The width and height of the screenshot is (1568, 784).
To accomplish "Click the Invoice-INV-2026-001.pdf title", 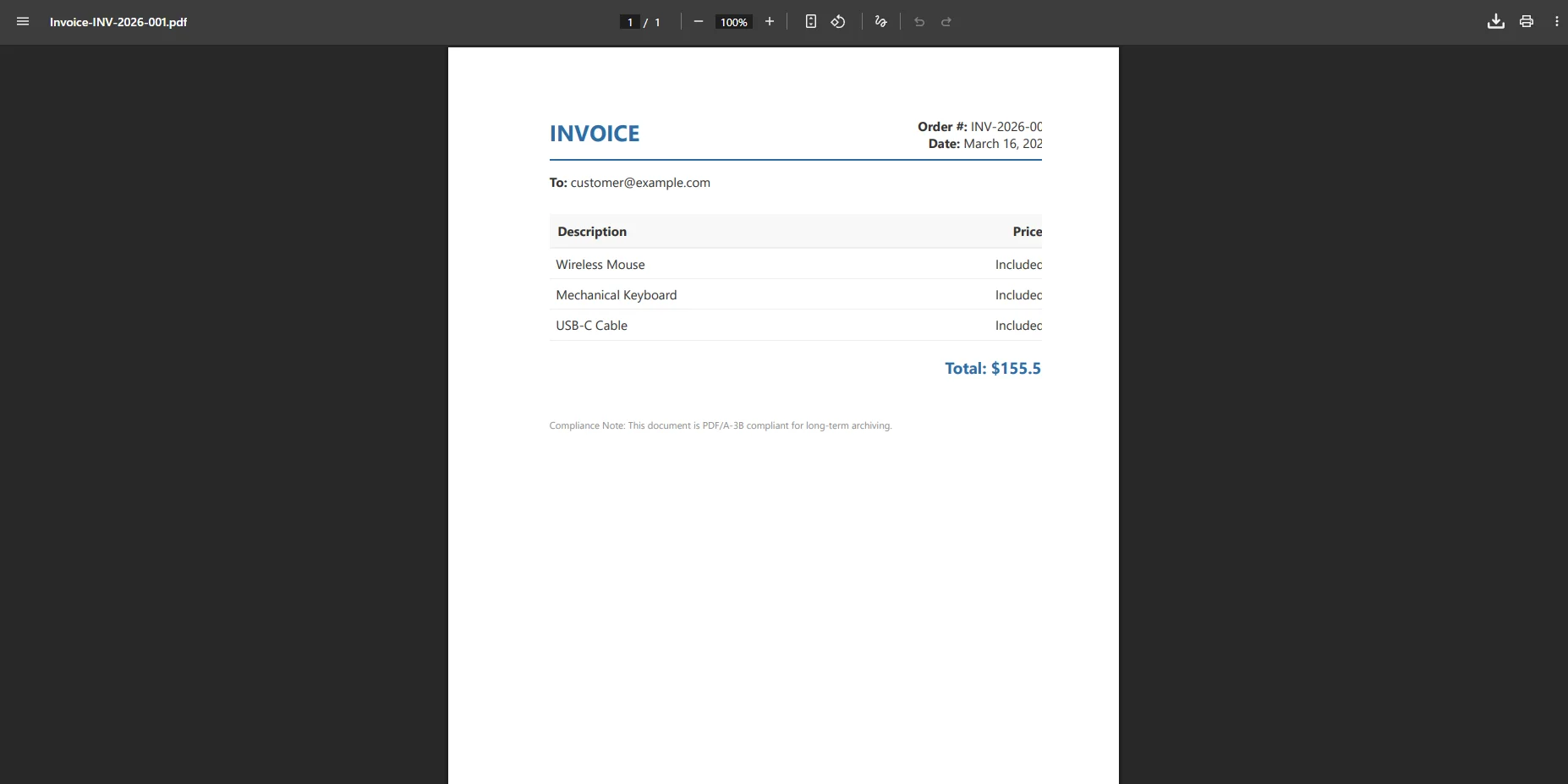I will pos(118,22).
